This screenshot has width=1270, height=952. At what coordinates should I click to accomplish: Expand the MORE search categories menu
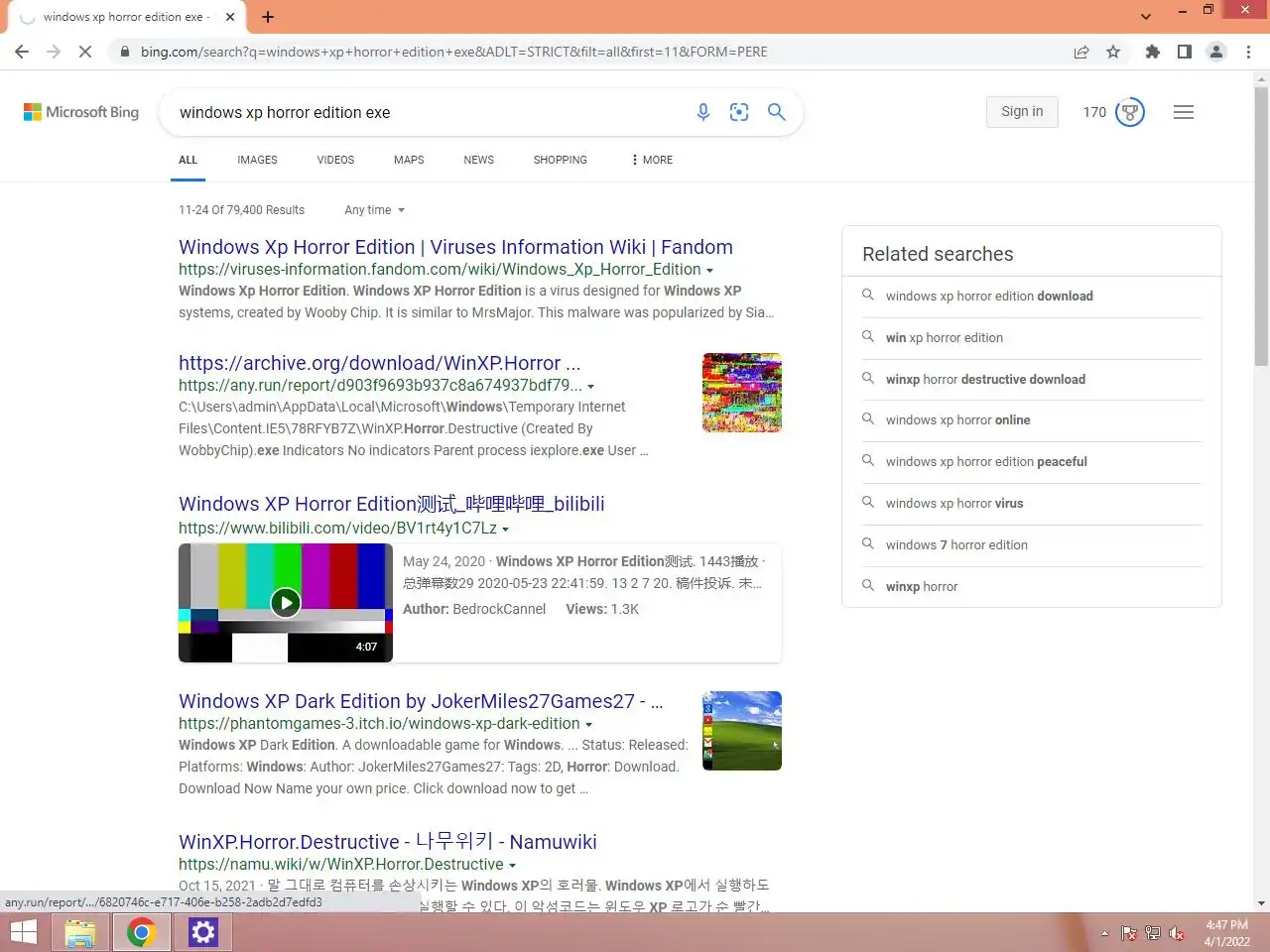(x=652, y=160)
